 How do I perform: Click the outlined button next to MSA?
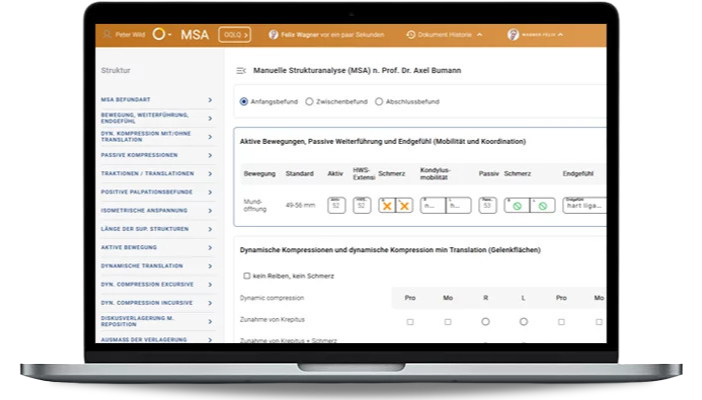(x=235, y=34)
